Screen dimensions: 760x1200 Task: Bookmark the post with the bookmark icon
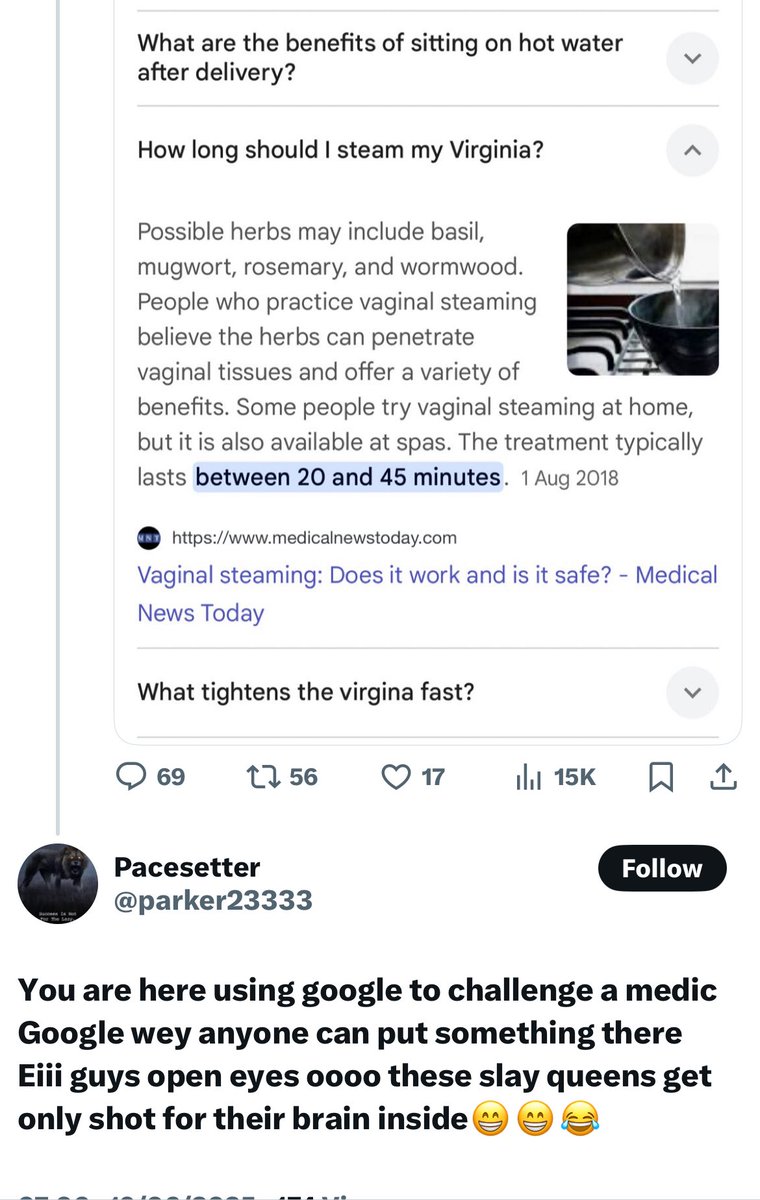pyautogui.click(x=661, y=777)
